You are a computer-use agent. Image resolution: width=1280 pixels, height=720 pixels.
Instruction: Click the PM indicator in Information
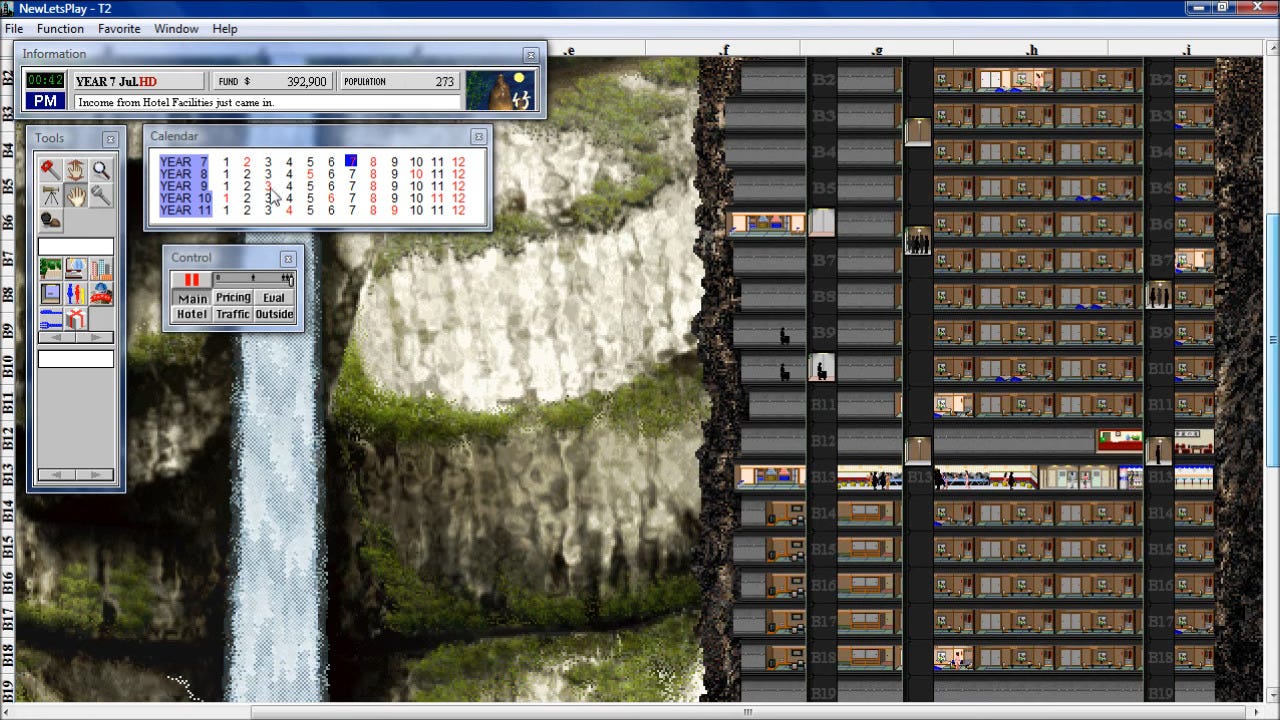pos(45,101)
